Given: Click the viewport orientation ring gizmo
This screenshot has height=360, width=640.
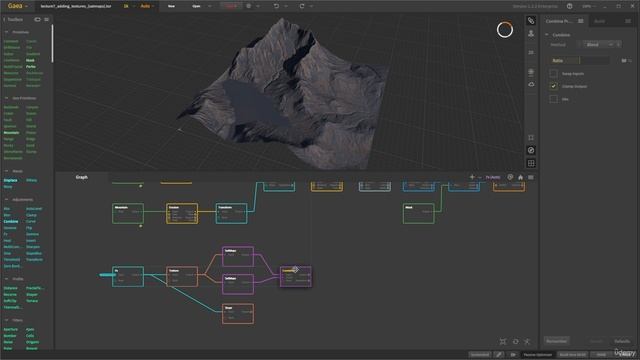Looking at the screenshot, I should coord(504,30).
